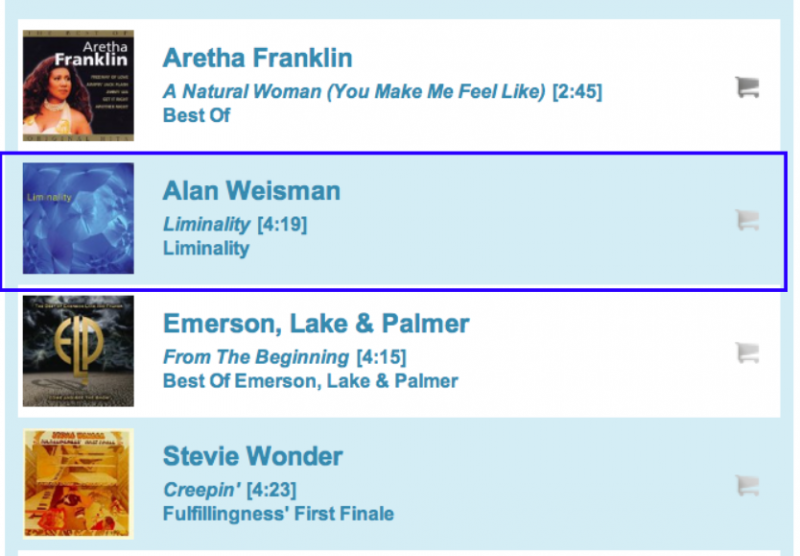Select From The Beginning track title
This screenshot has height=556, width=800.
tap(256, 357)
